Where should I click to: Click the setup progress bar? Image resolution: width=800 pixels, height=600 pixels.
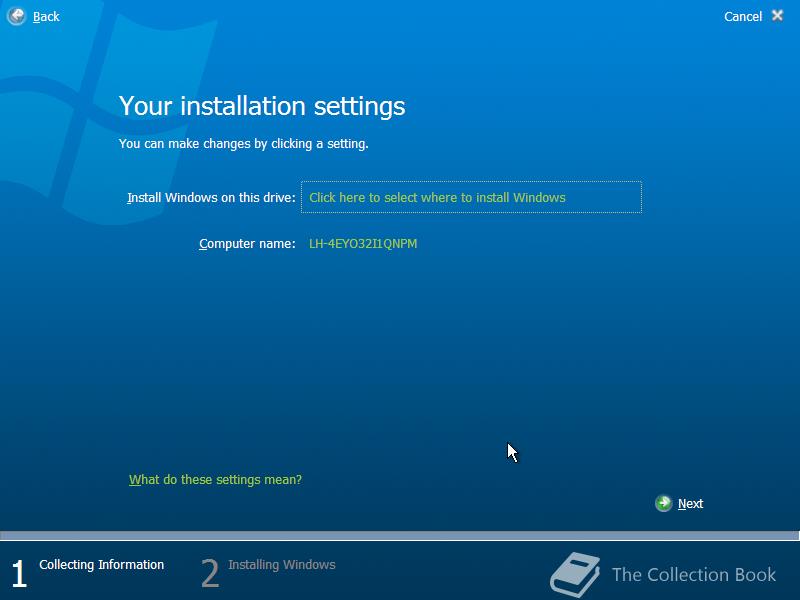[400, 535]
